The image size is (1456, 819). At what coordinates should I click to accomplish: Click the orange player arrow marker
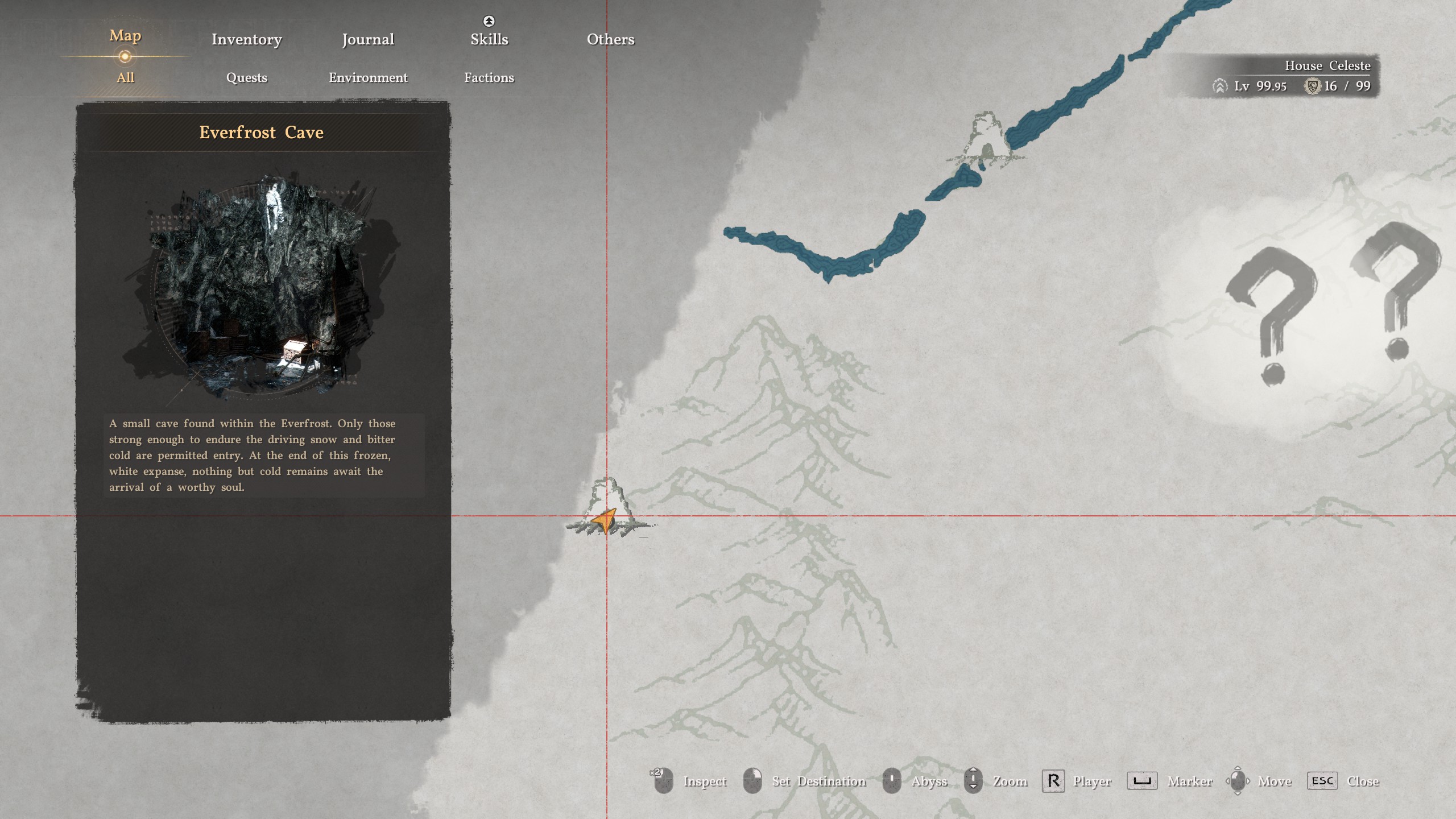604,519
